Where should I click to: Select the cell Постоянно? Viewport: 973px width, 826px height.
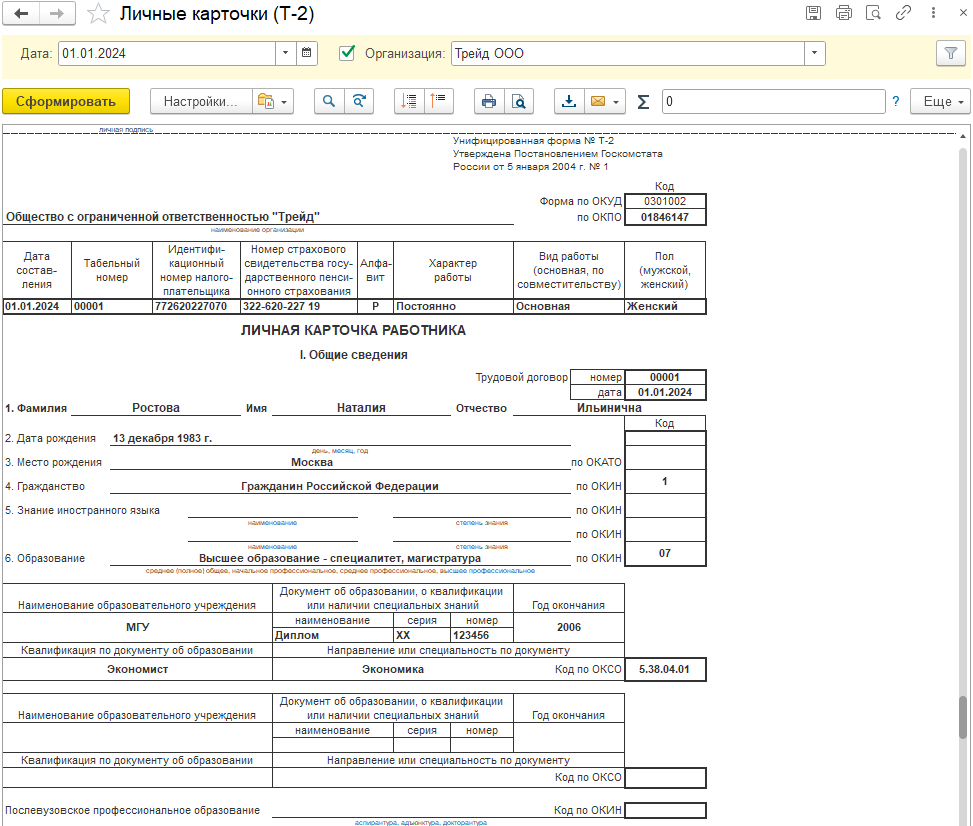coord(453,306)
